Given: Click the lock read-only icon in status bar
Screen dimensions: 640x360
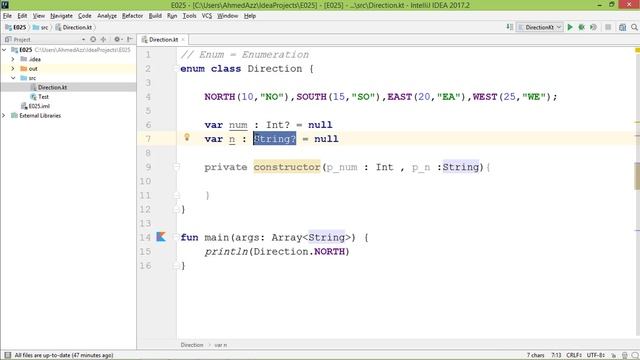Looking at the screenshot, I should (613, 356).
